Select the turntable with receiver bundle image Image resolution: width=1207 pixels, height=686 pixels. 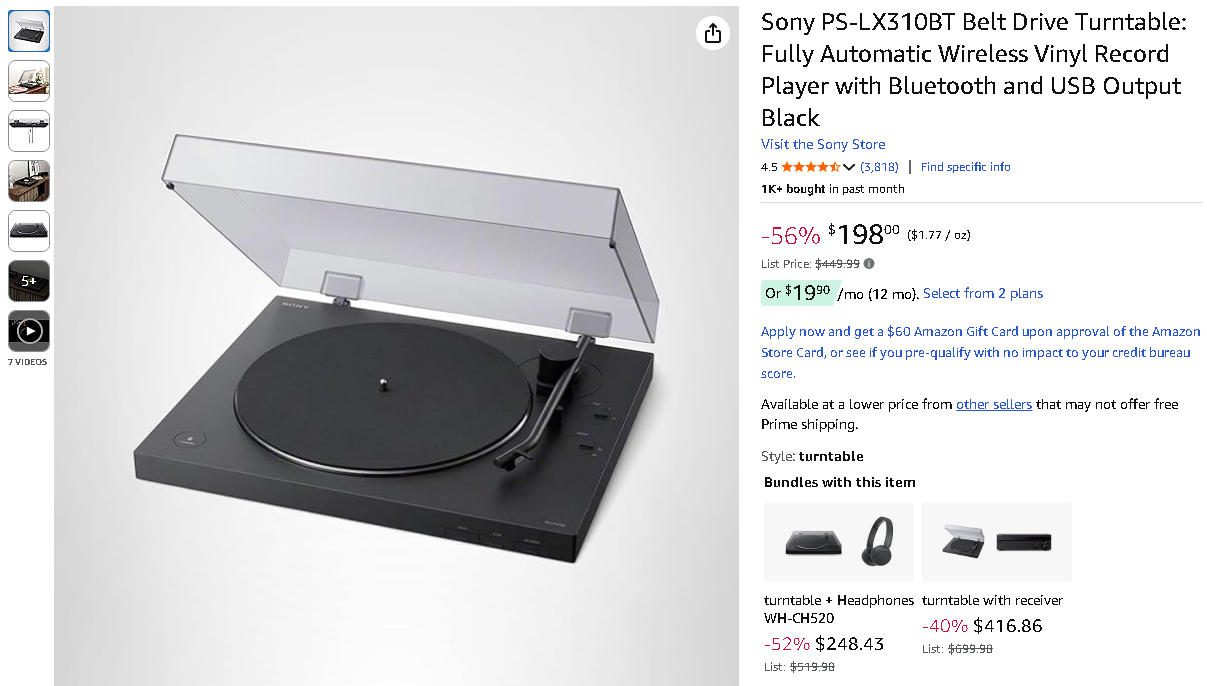coord(996,542)
